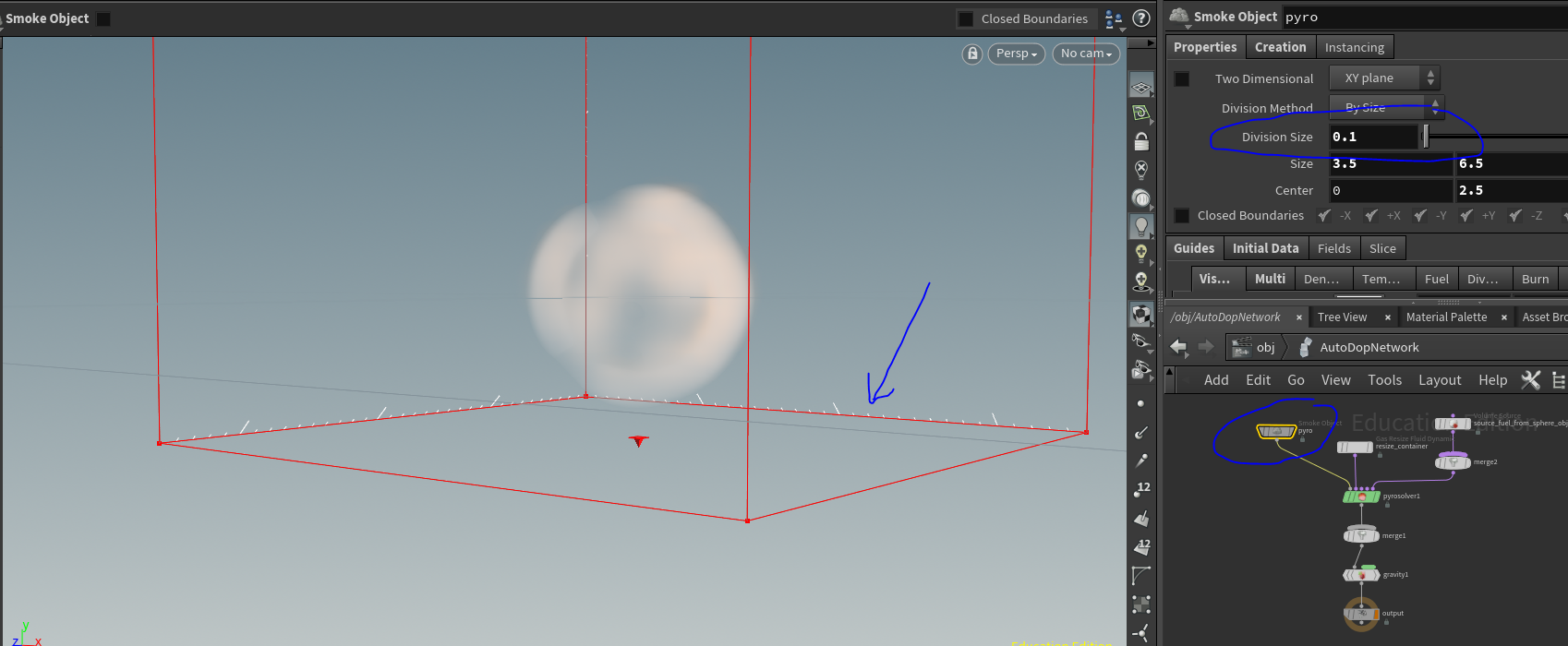Screen dimensions: 1568x646
Task: Open the No cam camera dropdown
Action: point(1086,54)
